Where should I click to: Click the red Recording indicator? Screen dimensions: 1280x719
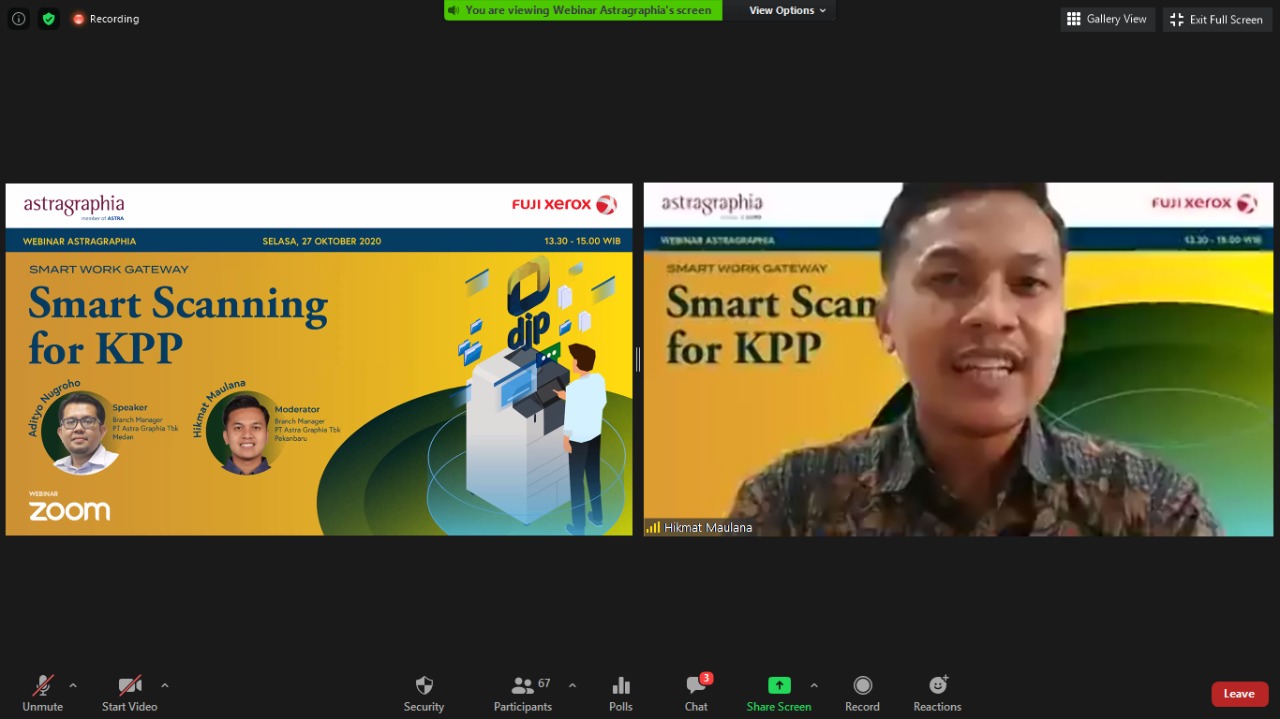[x=105, y=19]
